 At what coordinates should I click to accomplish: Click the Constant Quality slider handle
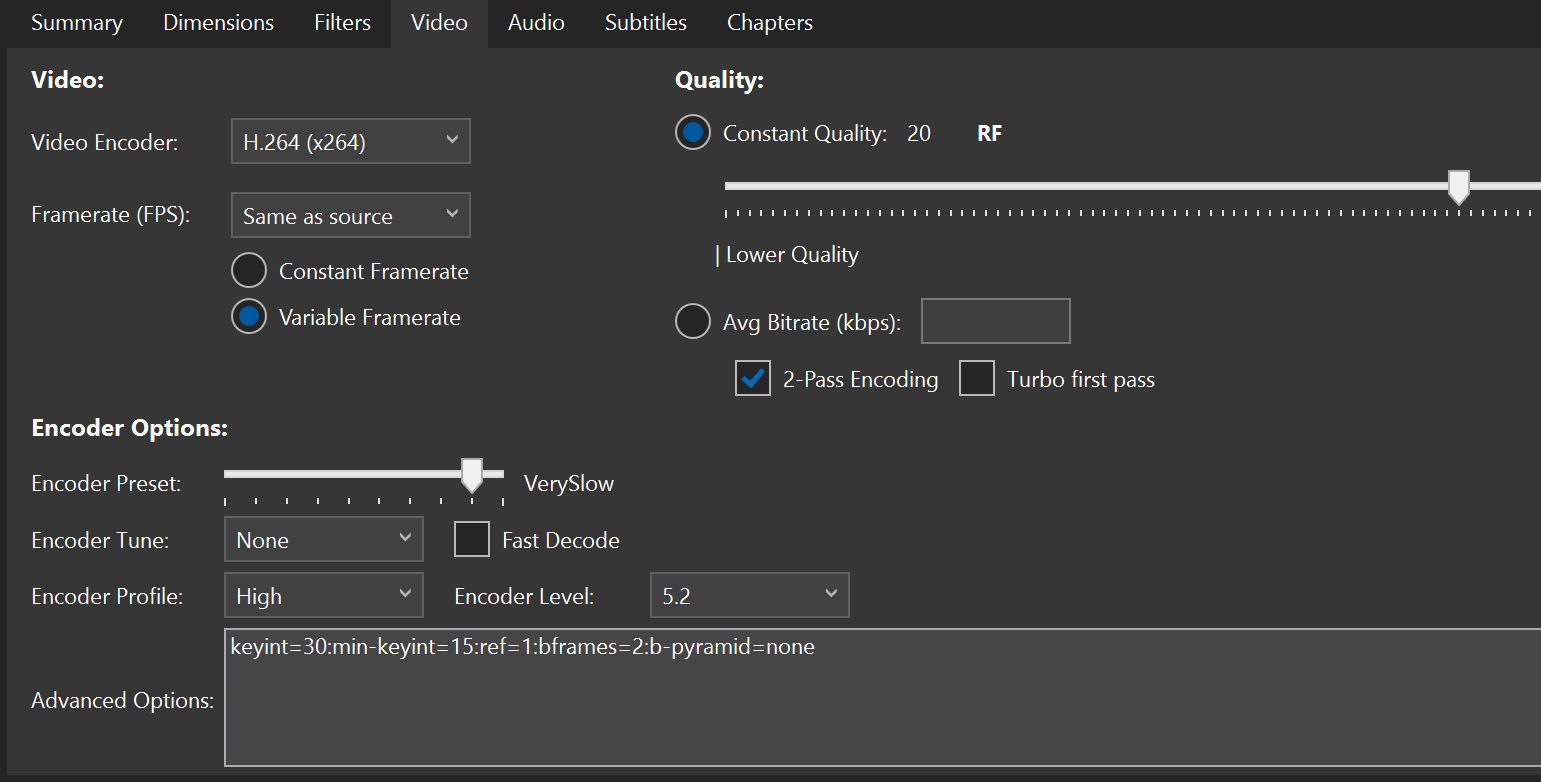(x=1459, y=186)
